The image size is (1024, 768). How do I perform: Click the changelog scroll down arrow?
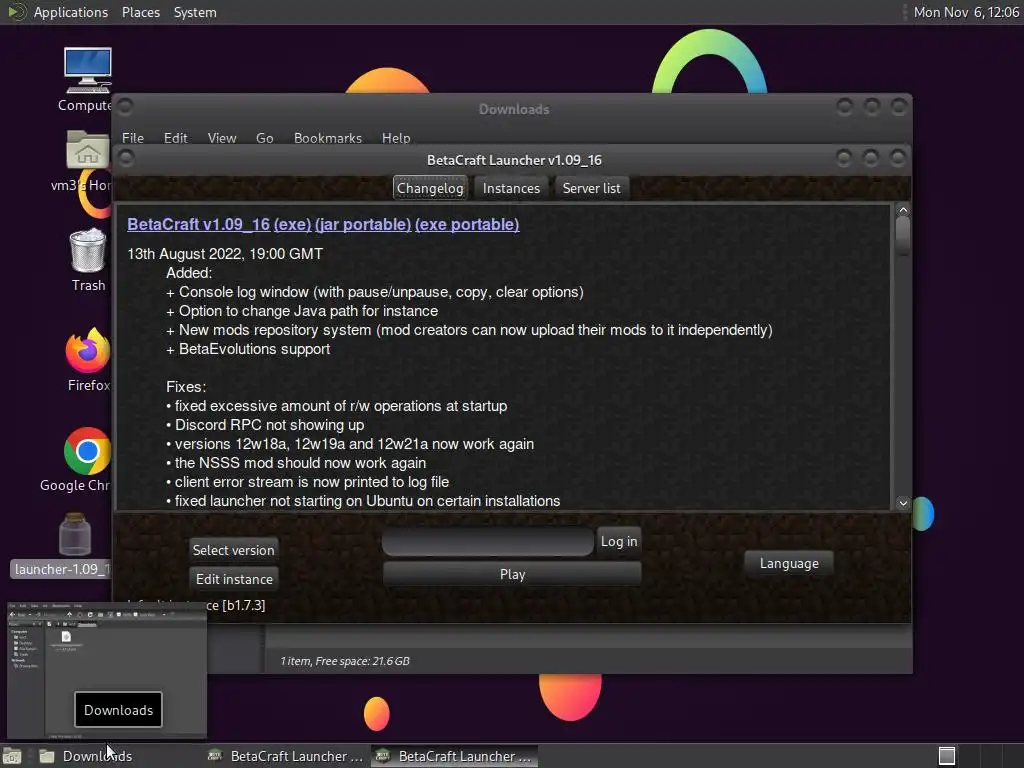(903, 503)
